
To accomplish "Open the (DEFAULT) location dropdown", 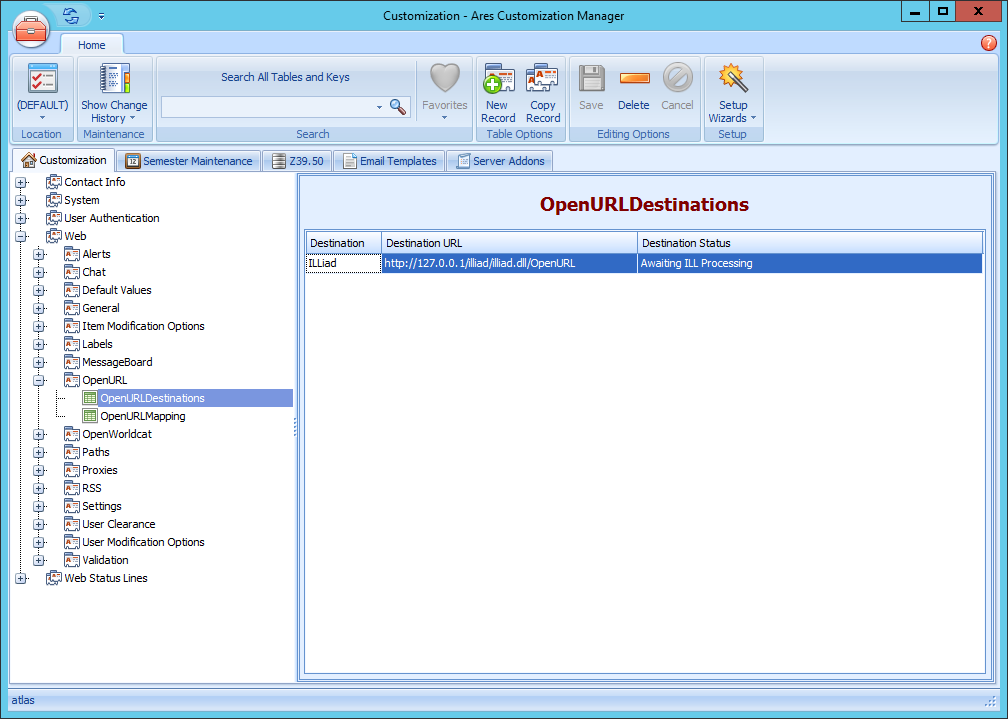I will [x=42, y=117].
